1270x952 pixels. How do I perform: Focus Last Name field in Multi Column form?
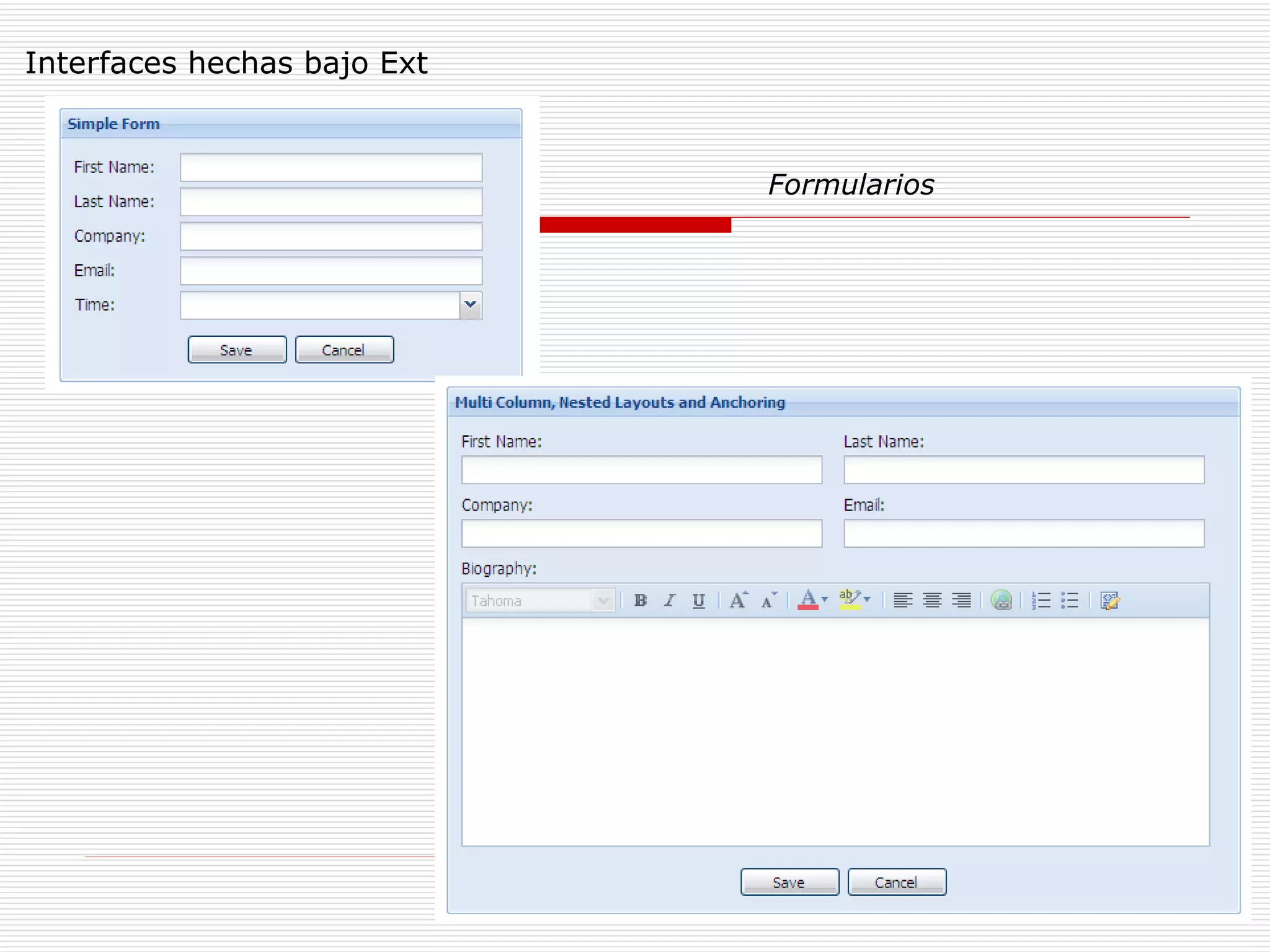click(1024, 470)
